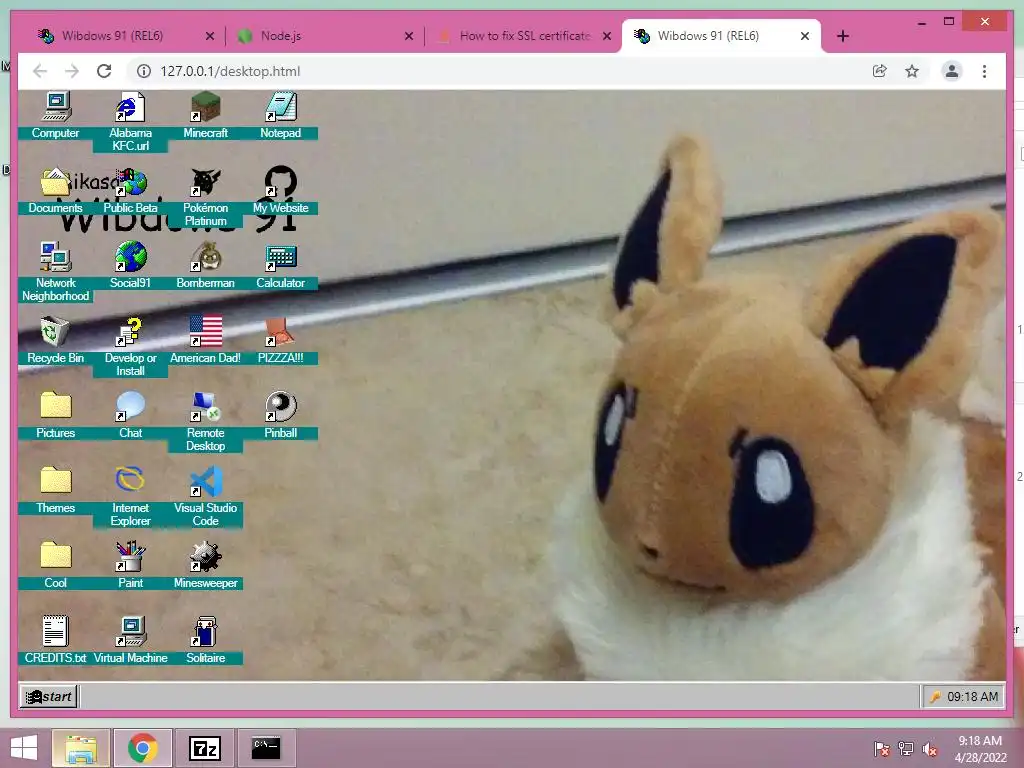This screenshot has height=768, width=1024.
Task: Launch the Pinball game icon
Action: pos(281,416)
